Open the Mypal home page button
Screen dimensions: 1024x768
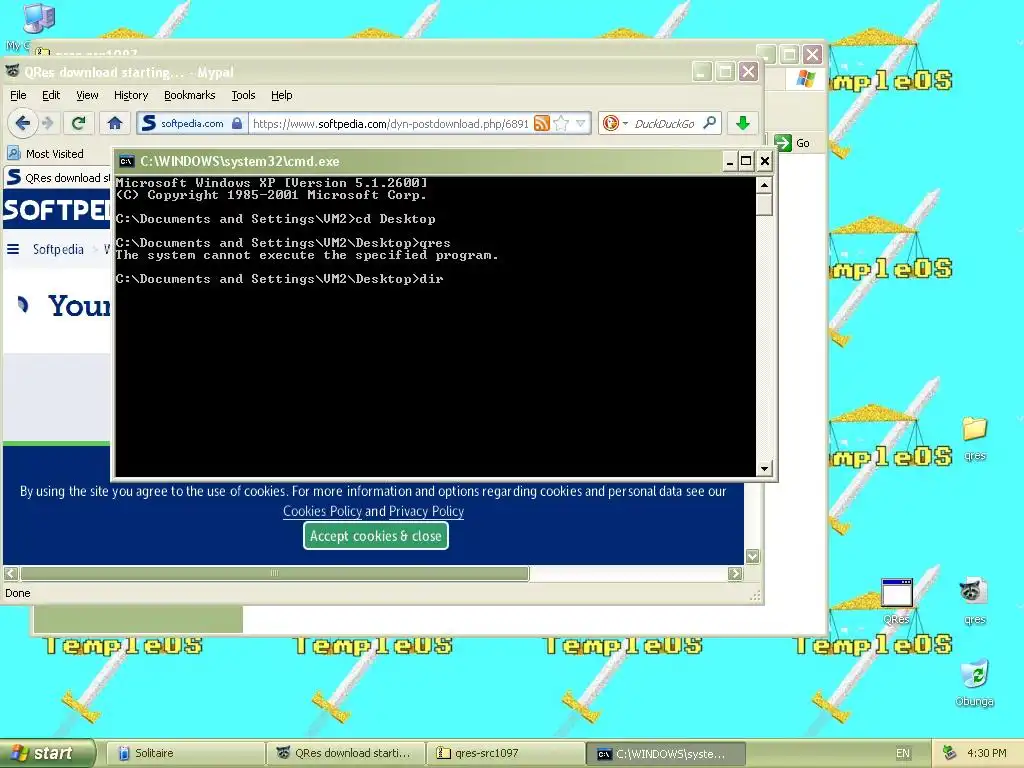115,123
